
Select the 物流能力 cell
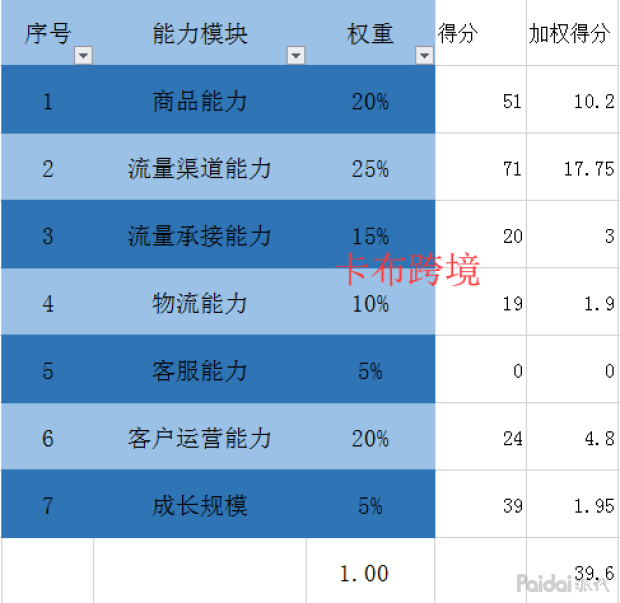click(x=200, y=303)
